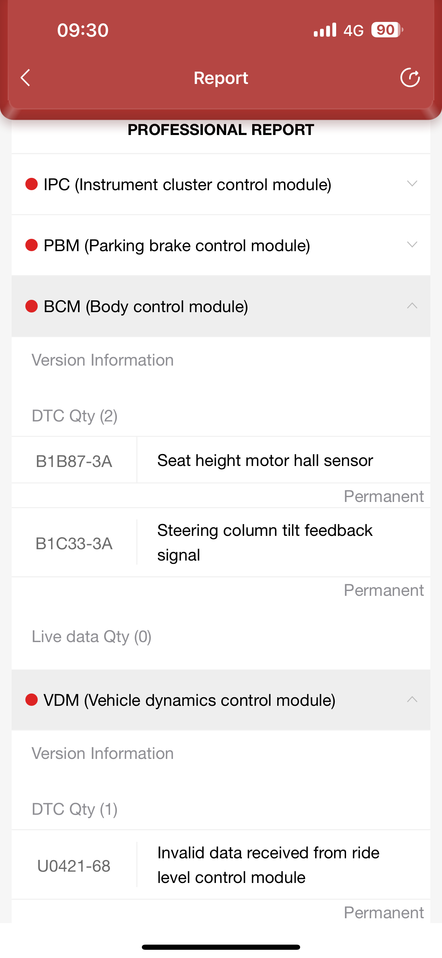Expand the PBM module chevron
Image resolution: width=442 pixels, height=958 pixels.
coord(412,245)
